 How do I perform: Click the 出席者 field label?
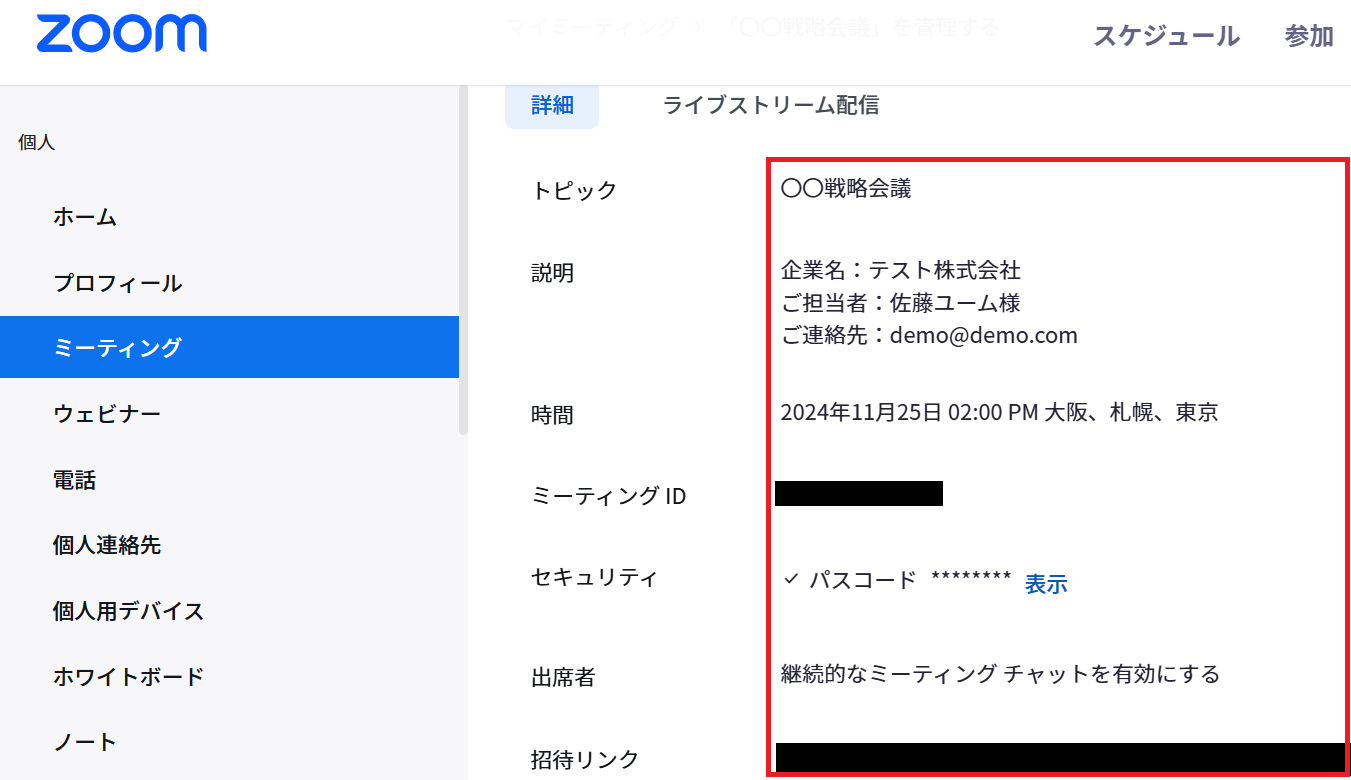coord(563,677)
